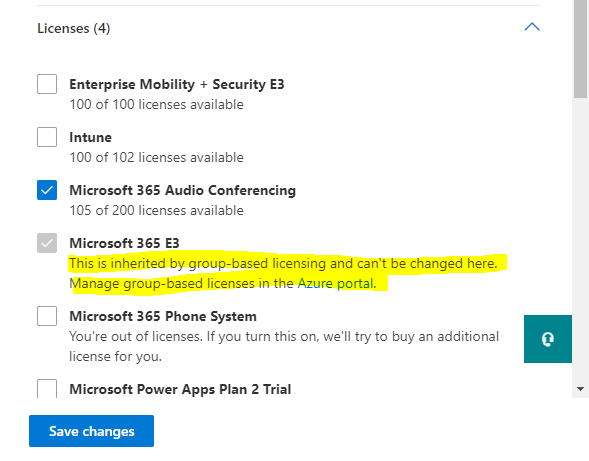
Task: Collapse the Licenses section chevron
Action: 532,27
